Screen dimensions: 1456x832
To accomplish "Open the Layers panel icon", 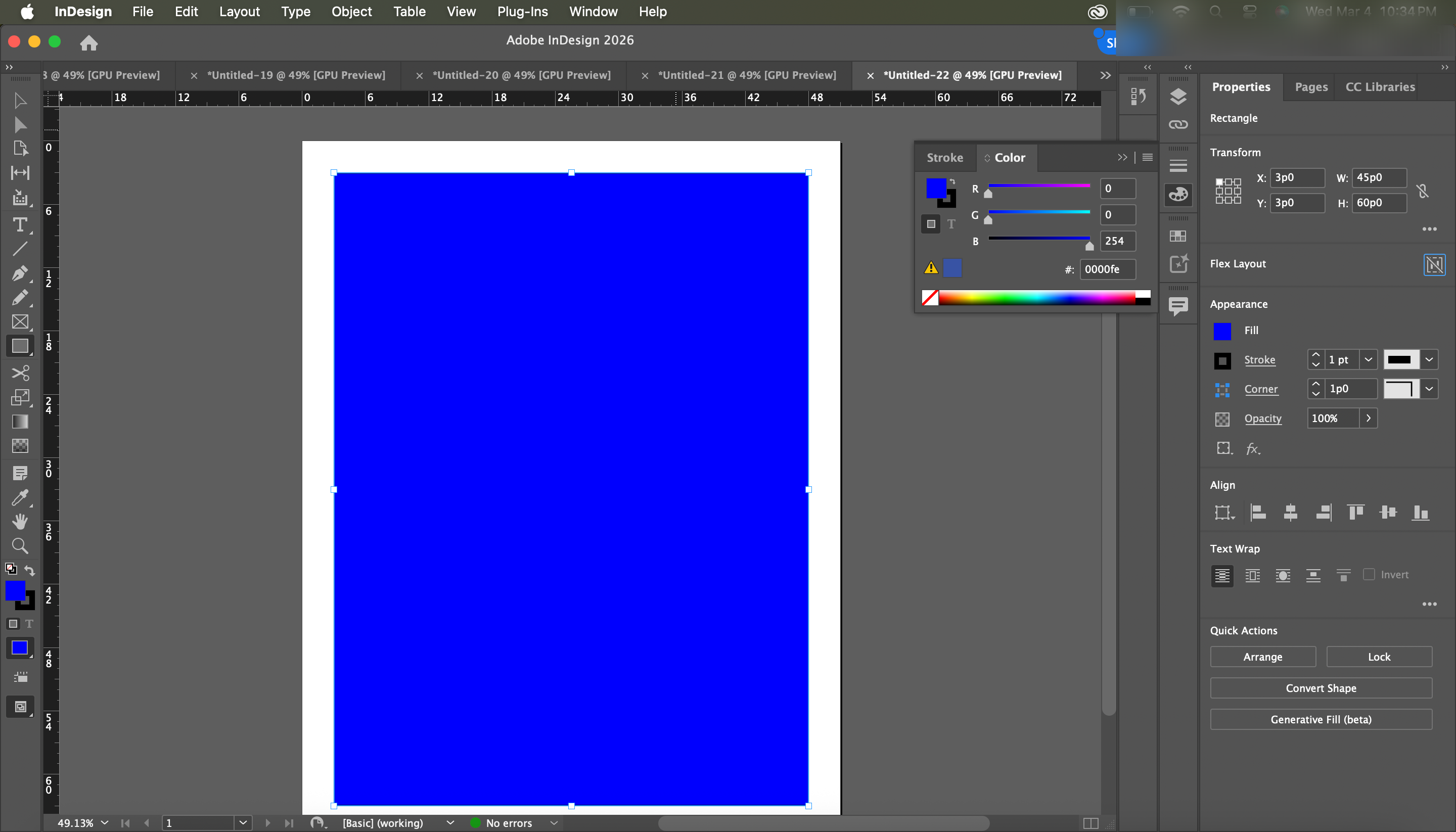I will [x=1178, y=97].
